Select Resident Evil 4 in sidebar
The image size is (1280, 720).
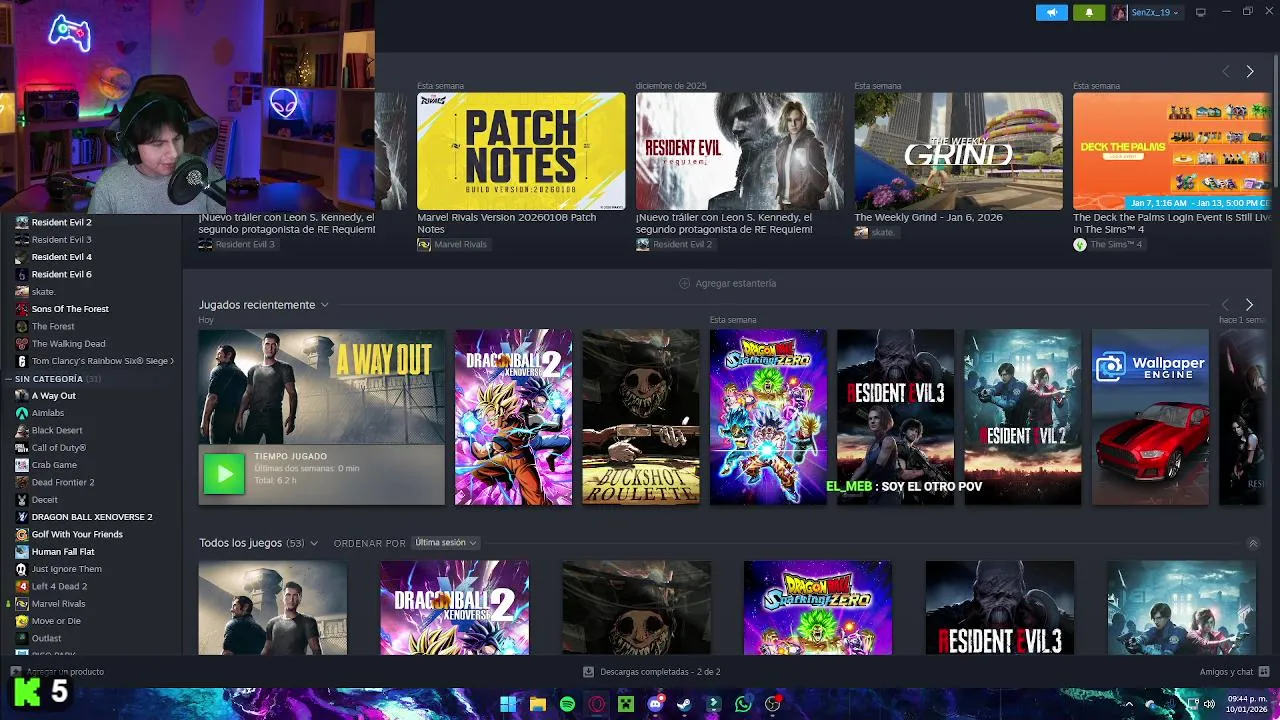click(x=61, y=257)
